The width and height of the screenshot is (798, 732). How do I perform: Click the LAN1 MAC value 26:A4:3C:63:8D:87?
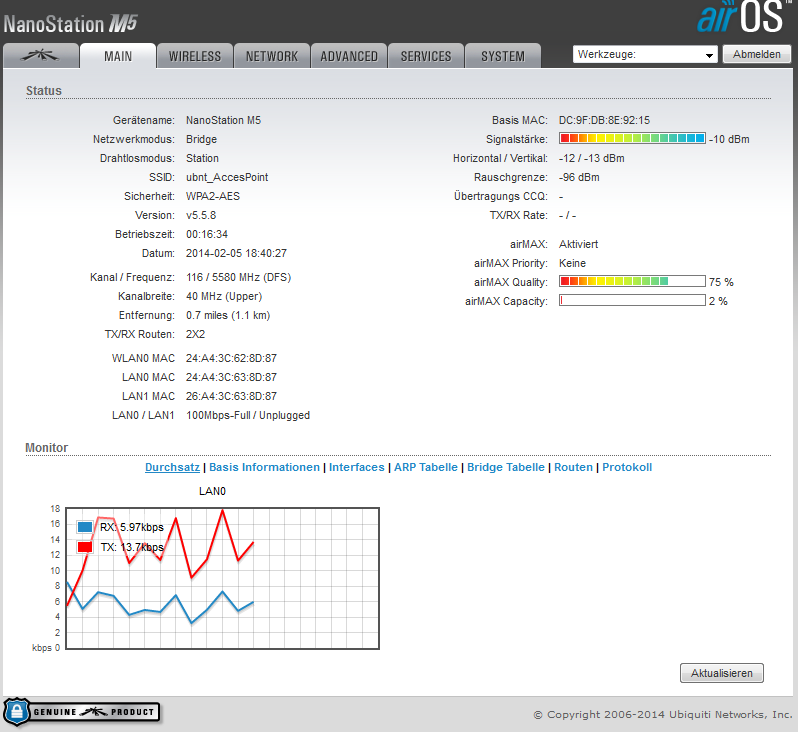coord(231,396)
